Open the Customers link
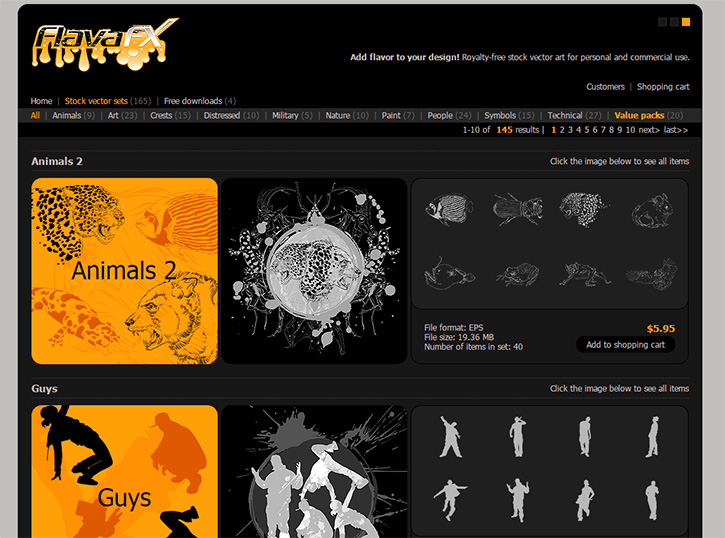725x538 pixels. (605, 86)
